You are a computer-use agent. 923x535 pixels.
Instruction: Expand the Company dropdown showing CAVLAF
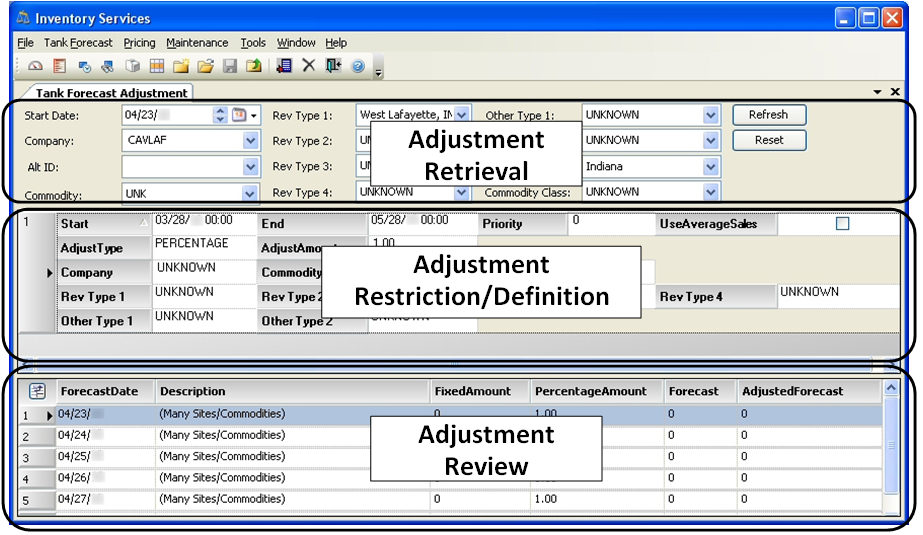tap(250, 141)
